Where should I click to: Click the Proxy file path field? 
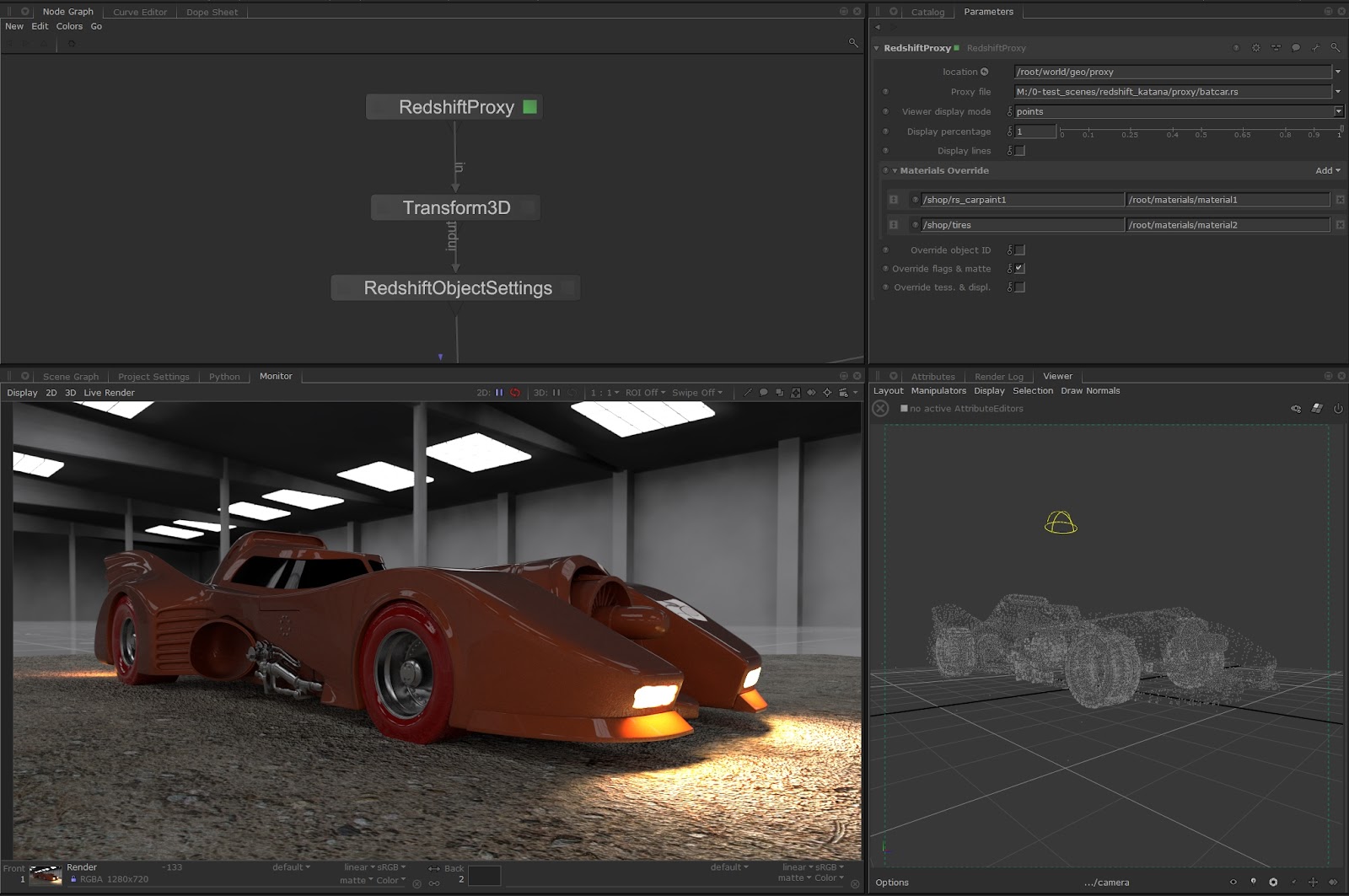click(1173, 91)
